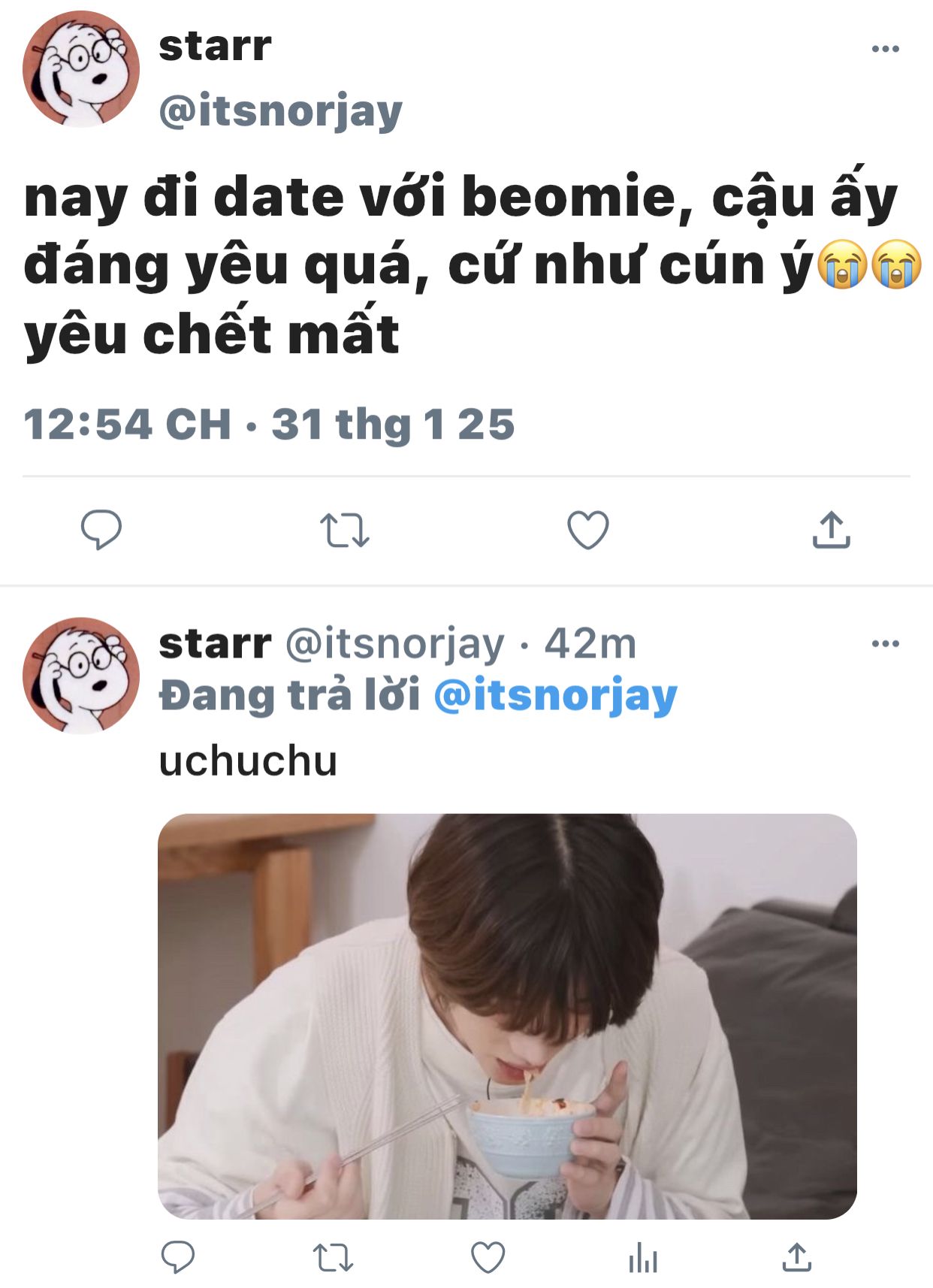Retweet the main starr tweet
The height and width of the screenshot is (1288, 933).
click(x=344, y=530)
